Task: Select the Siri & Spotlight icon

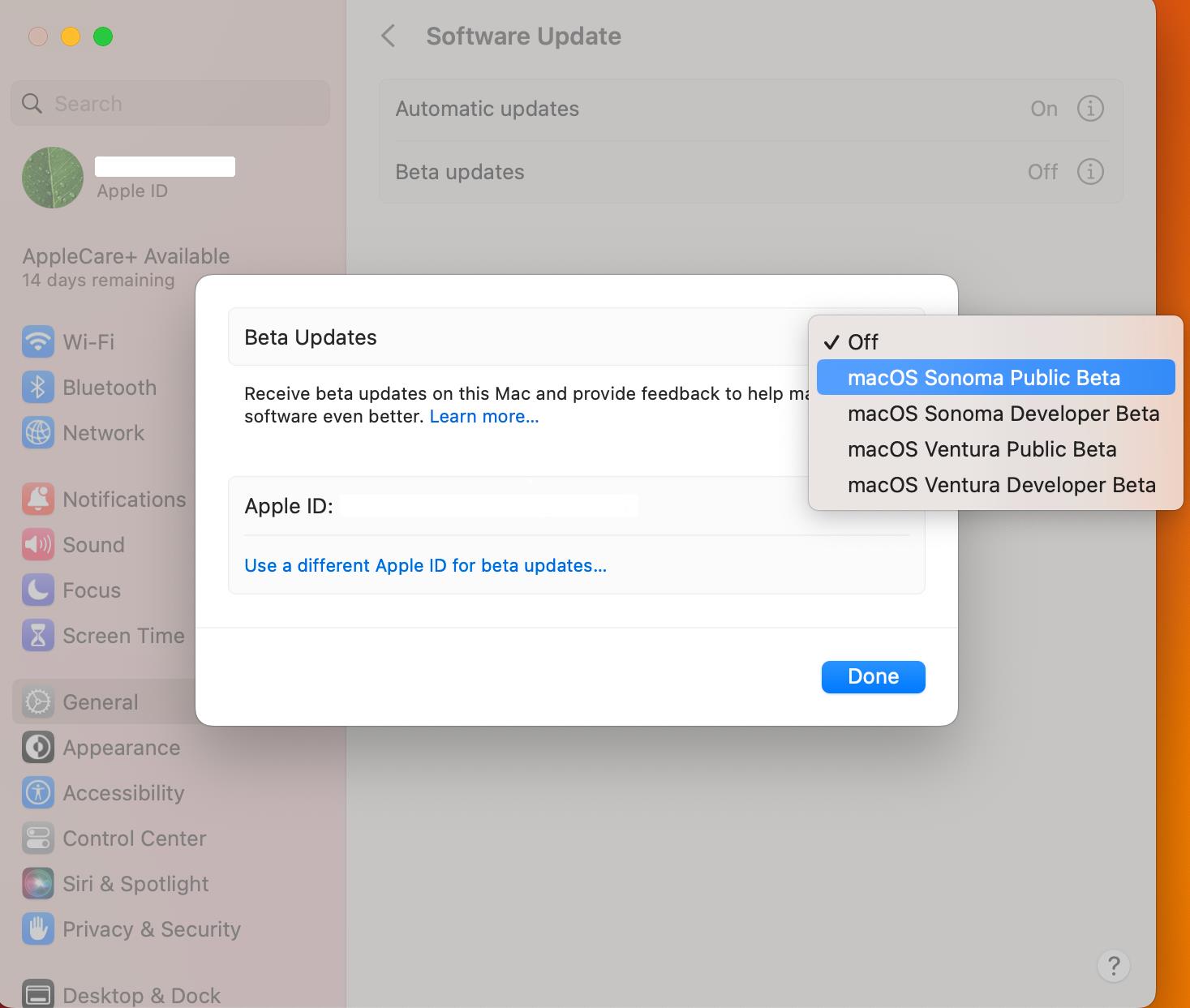Action: [x=38, y=883]
